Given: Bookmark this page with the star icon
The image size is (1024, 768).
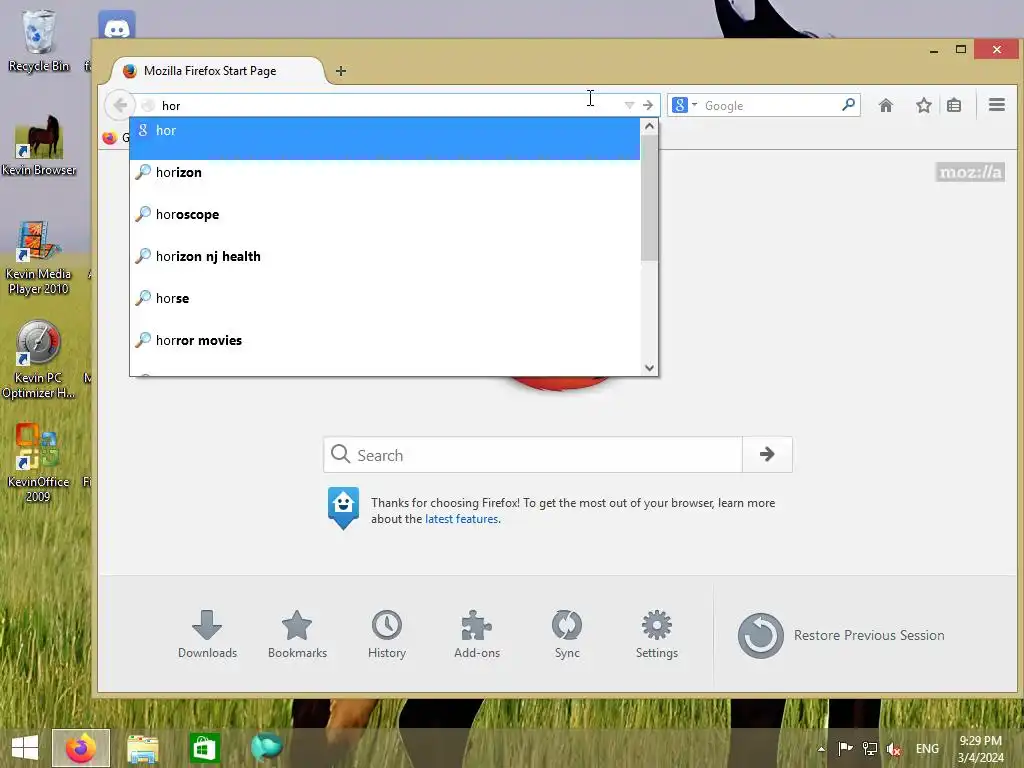Looking at the screenshot, I should 923,105.
